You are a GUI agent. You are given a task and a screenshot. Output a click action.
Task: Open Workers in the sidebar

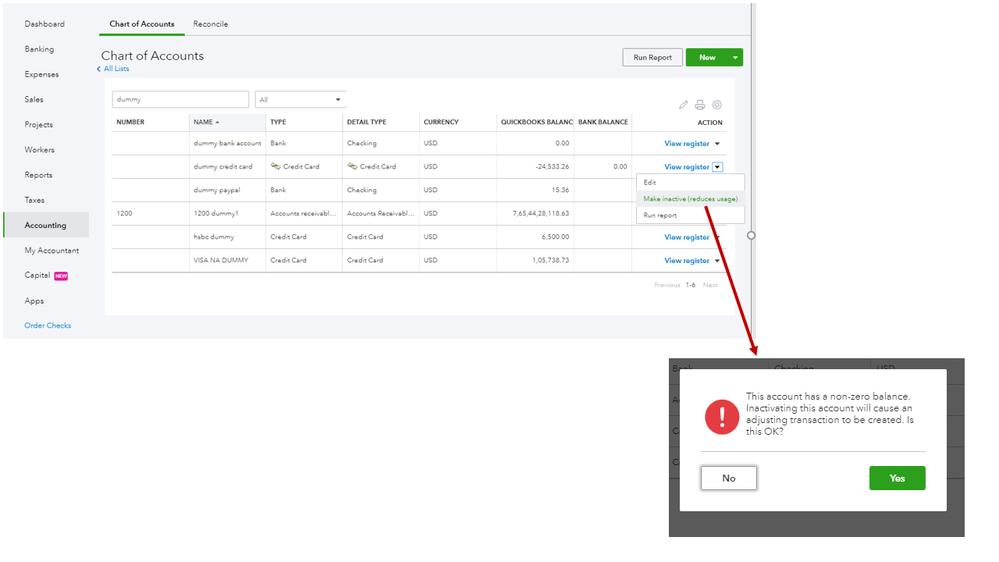tap(39, 150)
